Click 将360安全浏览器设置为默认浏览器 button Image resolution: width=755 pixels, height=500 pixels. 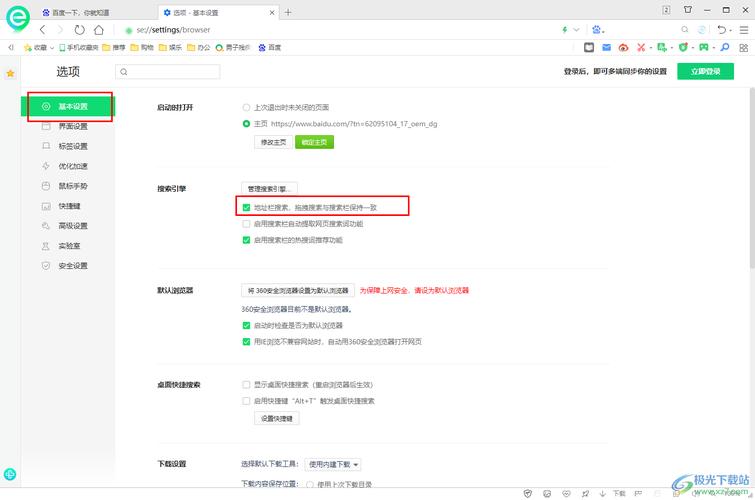tap(298, 290)
